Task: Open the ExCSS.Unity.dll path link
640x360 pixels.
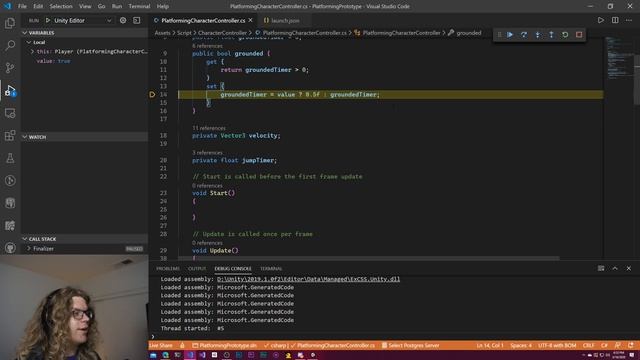Action: coord(308,279)
